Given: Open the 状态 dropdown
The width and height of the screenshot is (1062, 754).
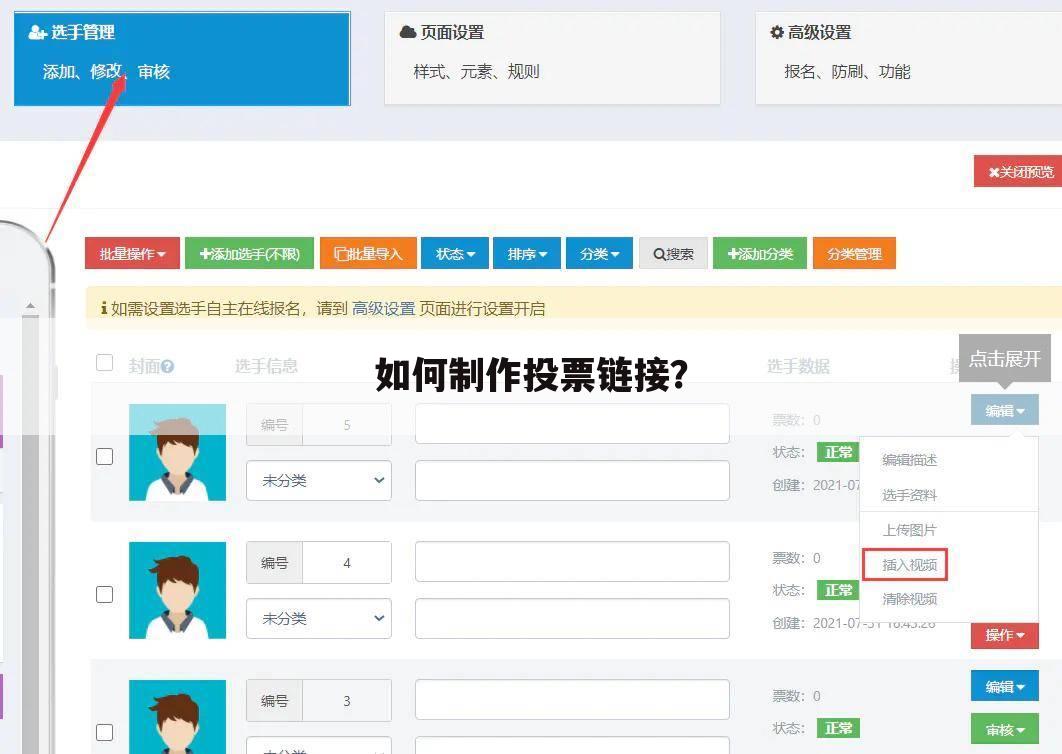Looking at the screenshot, I should tap(454, 253).
